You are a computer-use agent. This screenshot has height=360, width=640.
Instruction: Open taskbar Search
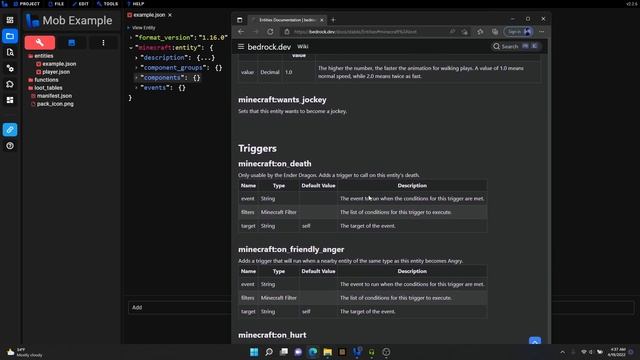point(269,352)
